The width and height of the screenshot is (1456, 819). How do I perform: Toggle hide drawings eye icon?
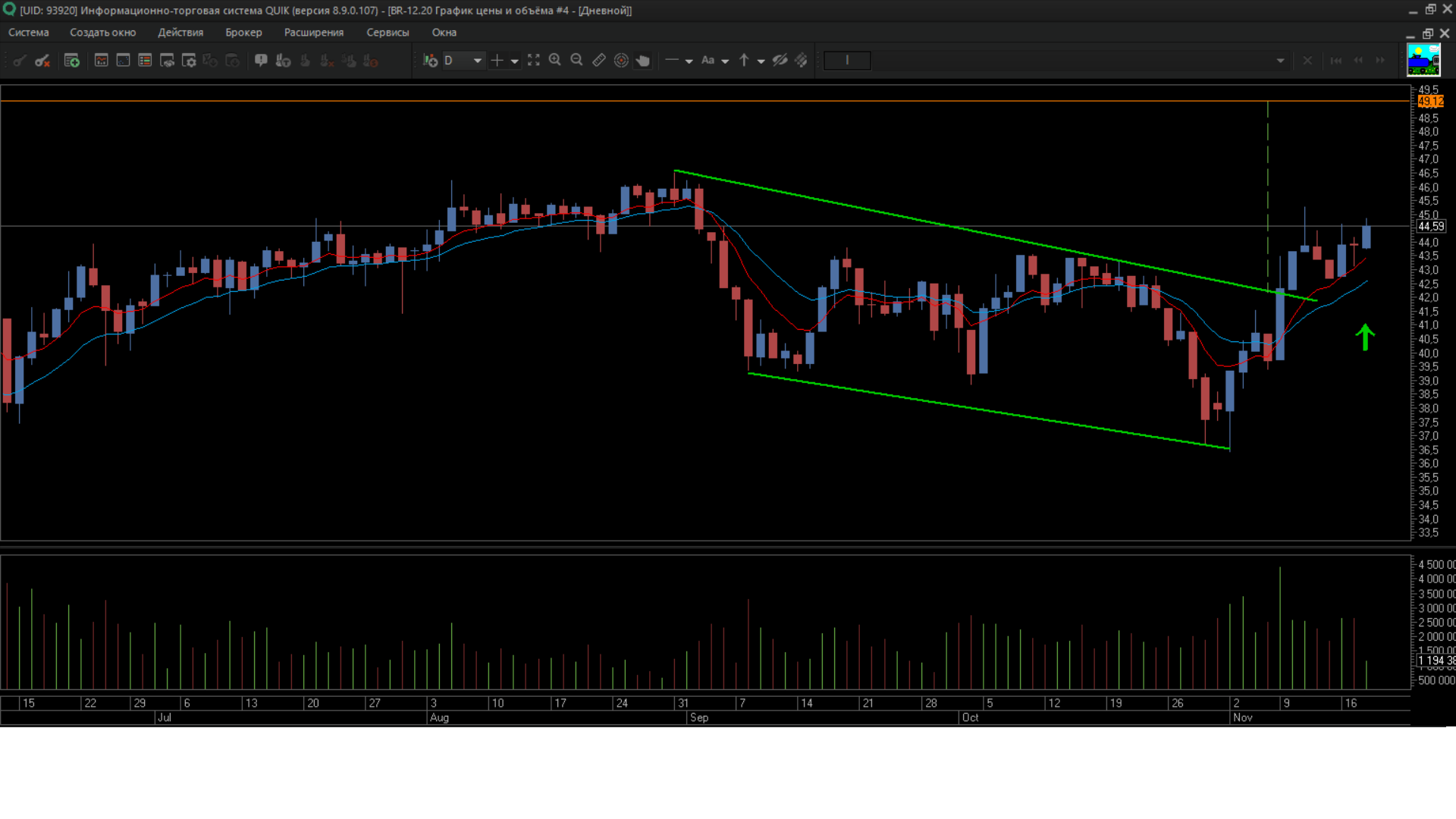tap(780, 61)
